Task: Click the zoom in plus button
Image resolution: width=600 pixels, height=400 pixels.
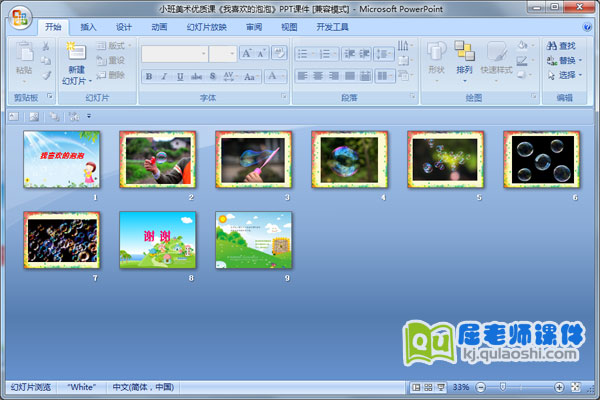Action: click(558, 386)
